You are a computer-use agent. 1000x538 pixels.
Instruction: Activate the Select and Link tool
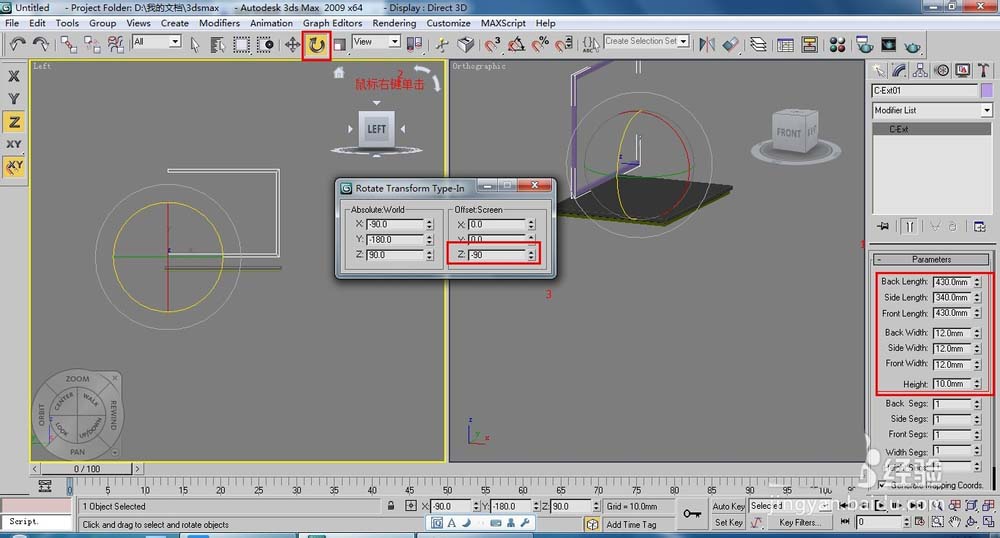pos(68,44)
